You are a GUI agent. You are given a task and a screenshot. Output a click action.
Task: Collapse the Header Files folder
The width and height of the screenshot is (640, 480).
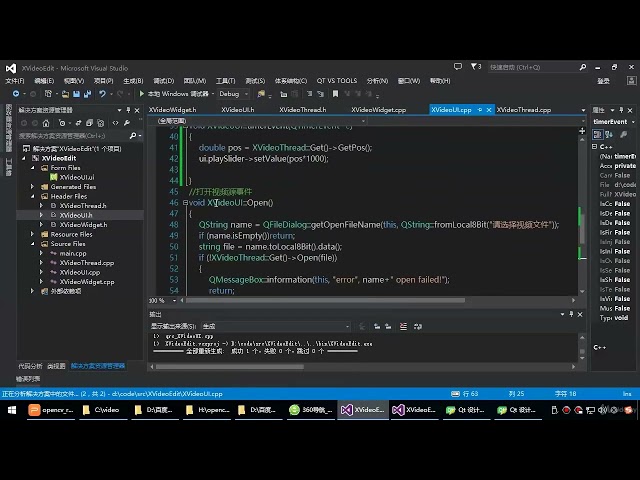[x=32, y=196]
